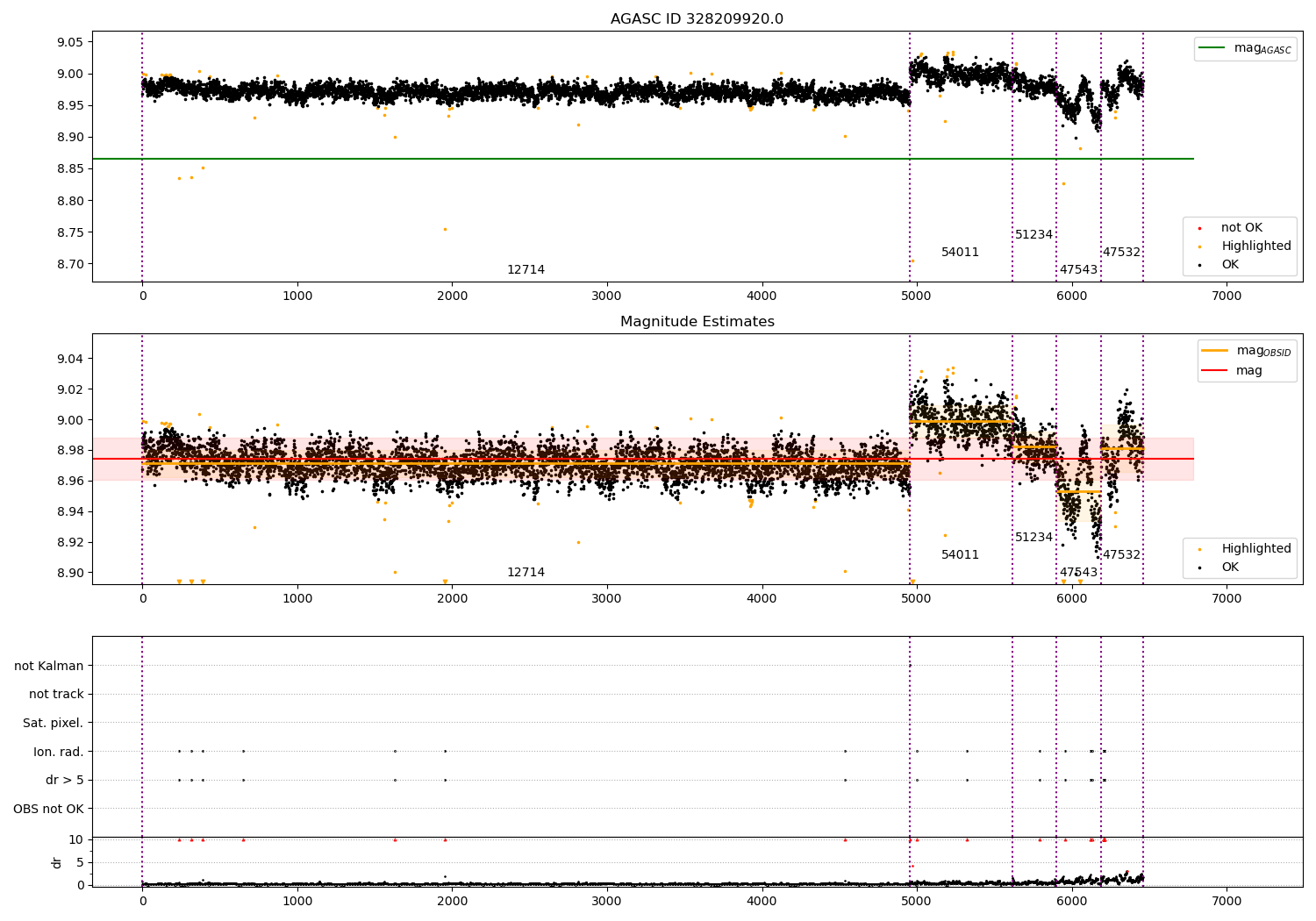Click the 'OBS not OK' row label in bottom plot

(x=48, y=809)
